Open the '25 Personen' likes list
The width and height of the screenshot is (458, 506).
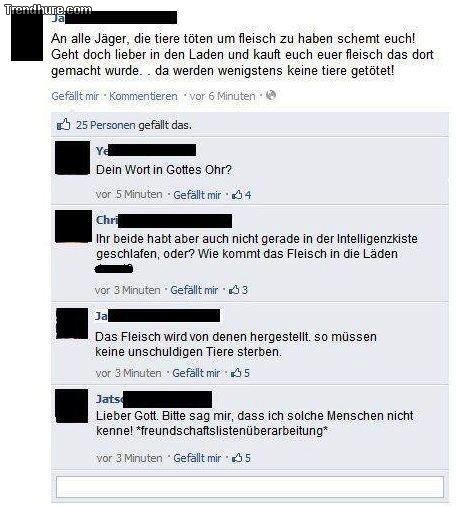click(x=106, y=125)
